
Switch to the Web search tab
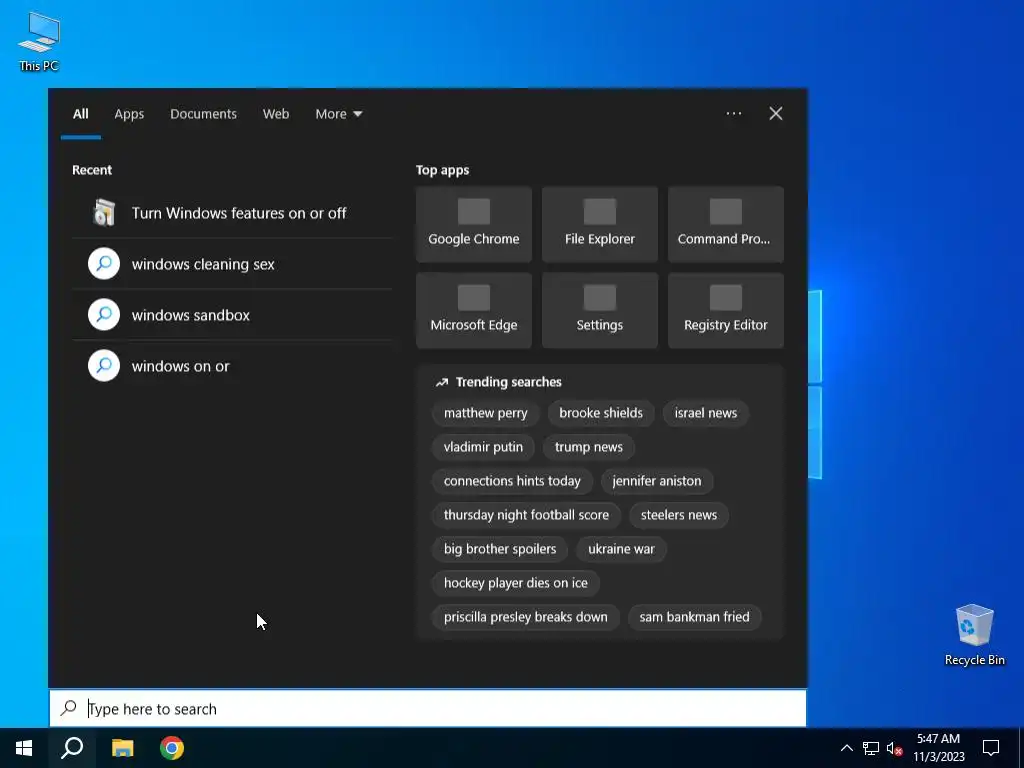(276, 114)
